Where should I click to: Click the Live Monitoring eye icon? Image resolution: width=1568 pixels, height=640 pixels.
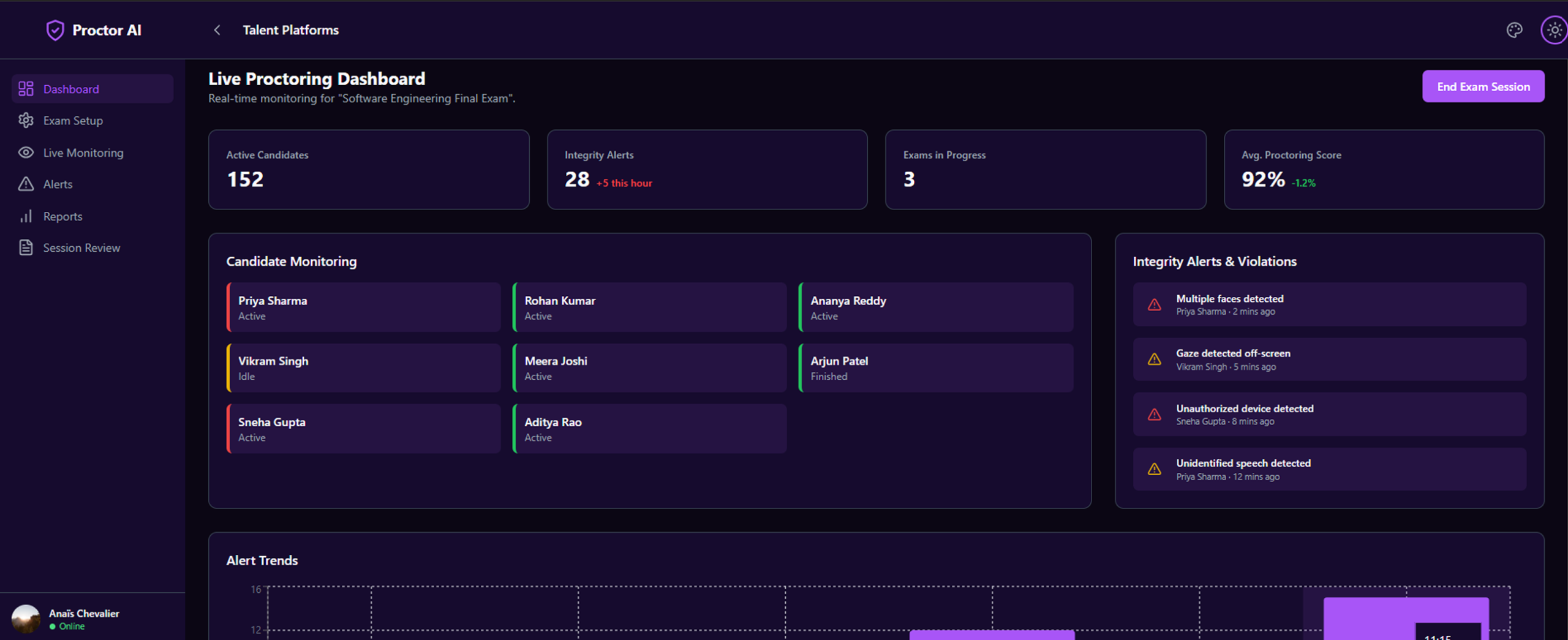(26, 152)
